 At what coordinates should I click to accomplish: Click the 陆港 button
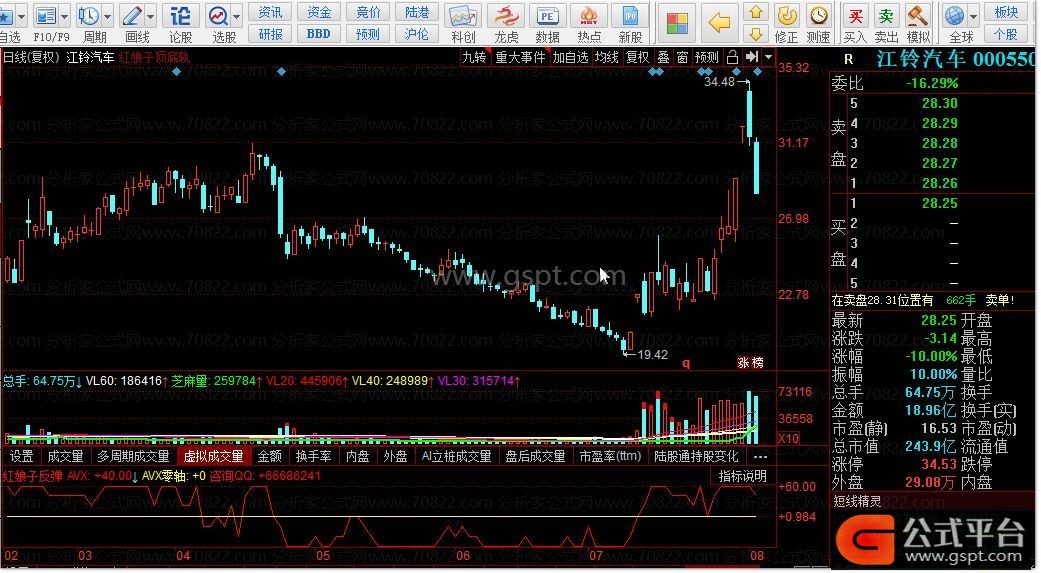point(417,12)
